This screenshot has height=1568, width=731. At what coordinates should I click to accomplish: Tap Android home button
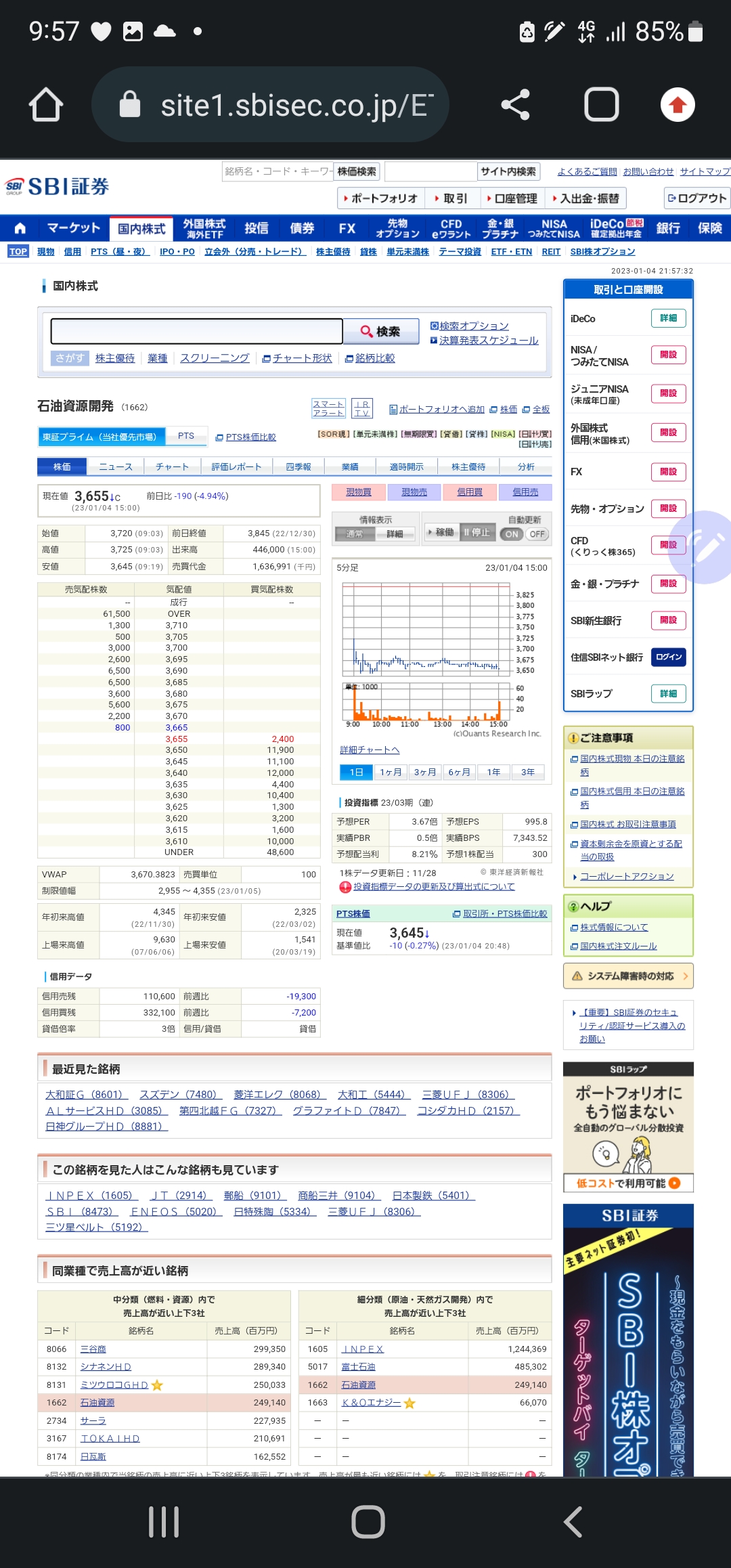tap(368, 1523)
